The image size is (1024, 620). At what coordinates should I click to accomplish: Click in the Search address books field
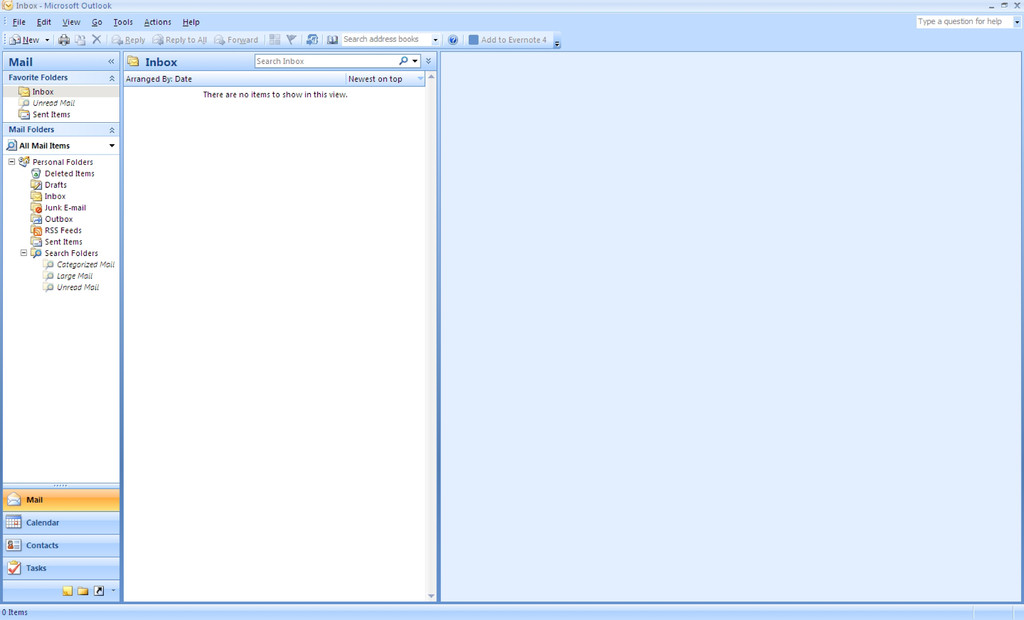(x=386, y=39)
